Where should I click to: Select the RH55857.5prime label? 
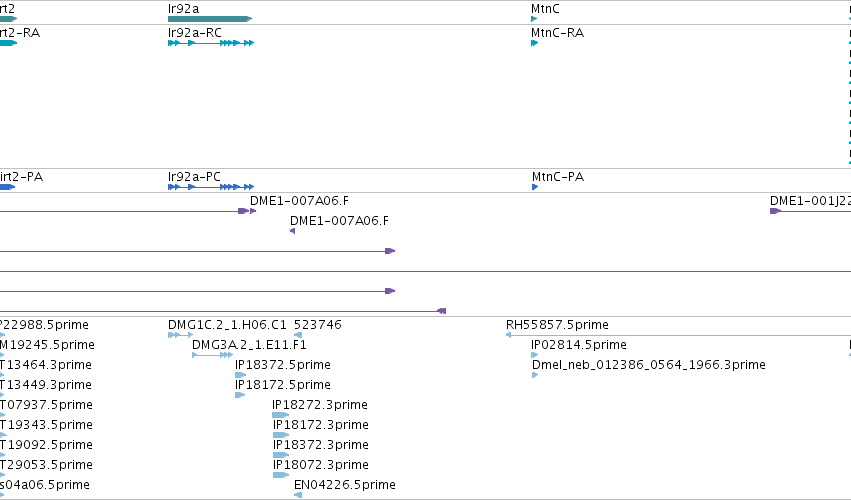557,325
